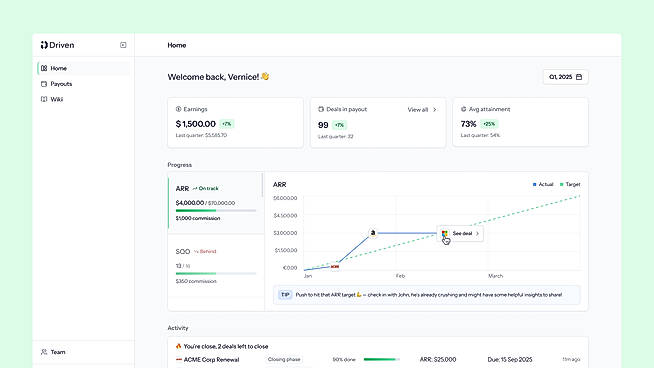Screen dimensions: 654x368
Task: Click the ARR green progress bar
Action: [x=216, y=211]
